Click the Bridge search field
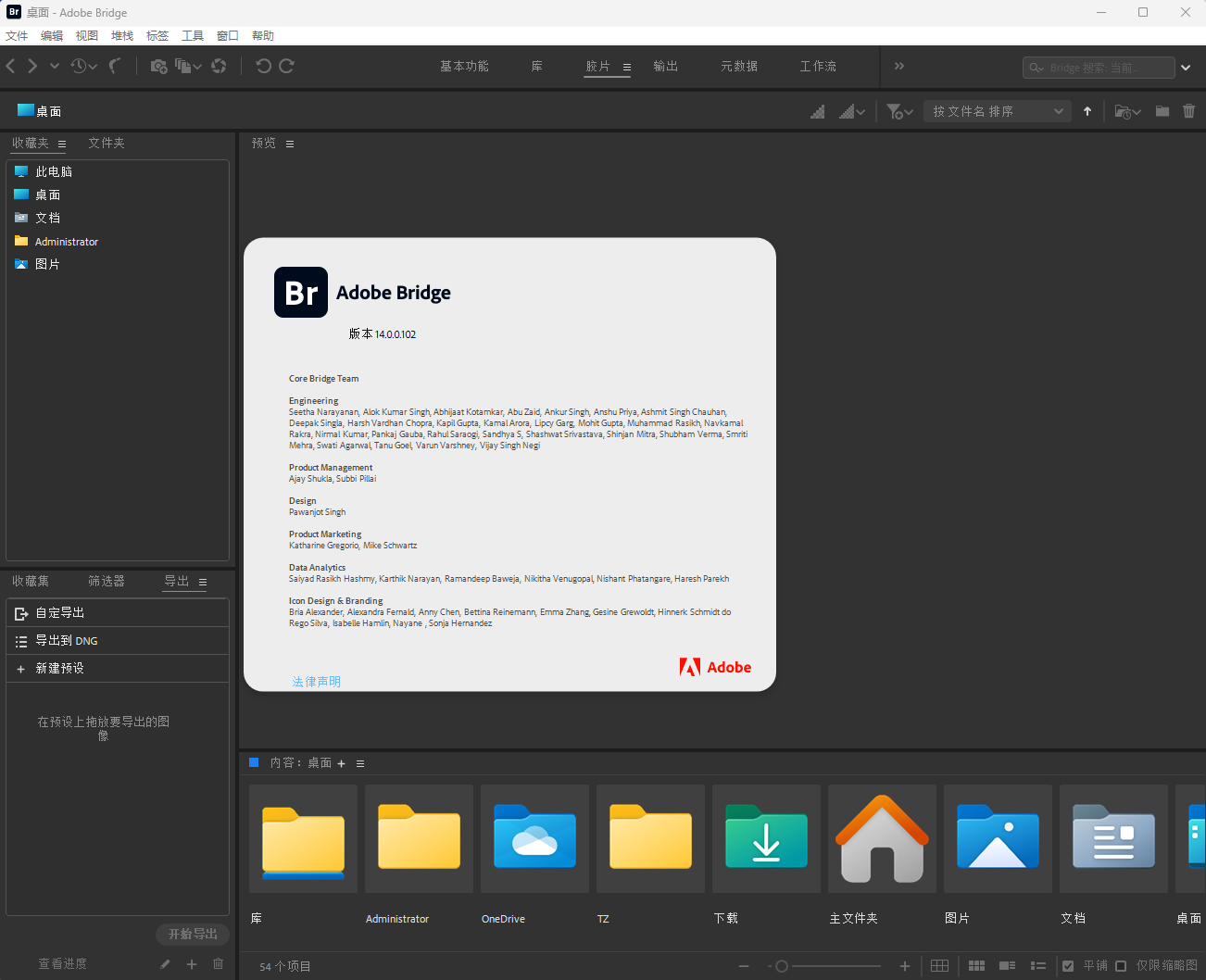1206x980 pixels. [x=1099, y=68]
